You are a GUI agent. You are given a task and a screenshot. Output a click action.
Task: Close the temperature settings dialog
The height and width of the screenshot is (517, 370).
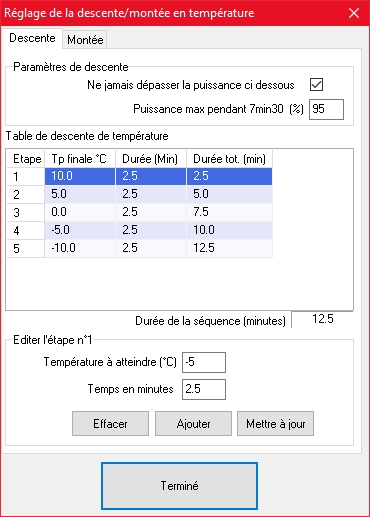354,13
